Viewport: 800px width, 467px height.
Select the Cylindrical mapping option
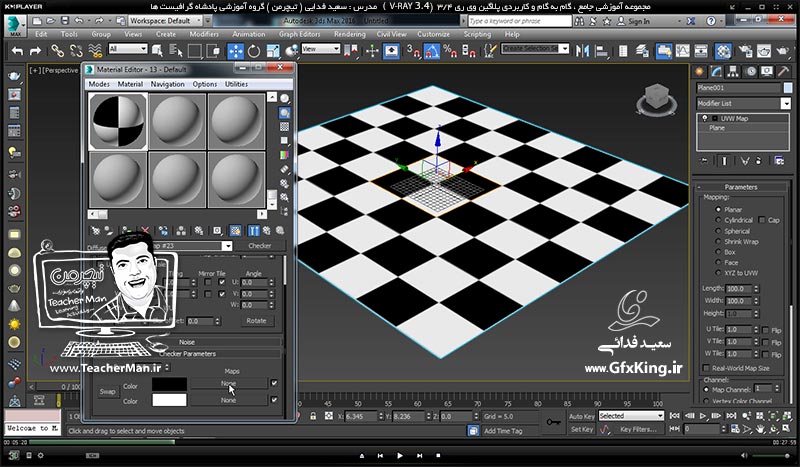pos(718,220)
